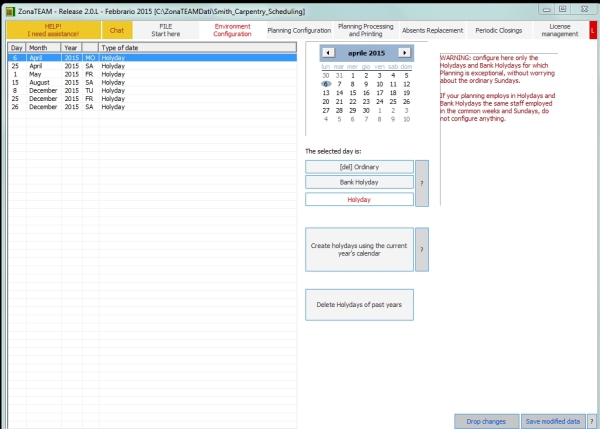Switch to Planning Configuration tab
The image size is (600, 429).
pos(299,30)
